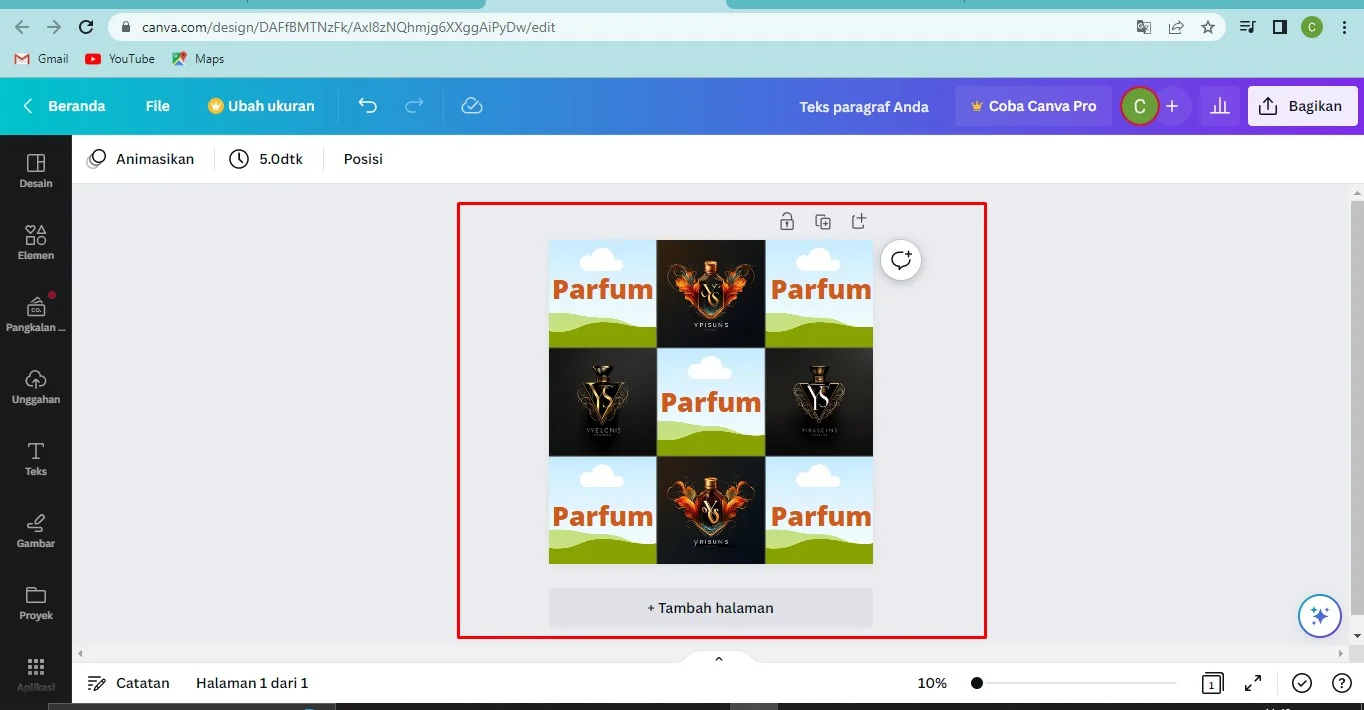Add collaborators with the plus icon
Viewport: 1364px width, 710px height.
(1172, 106)
